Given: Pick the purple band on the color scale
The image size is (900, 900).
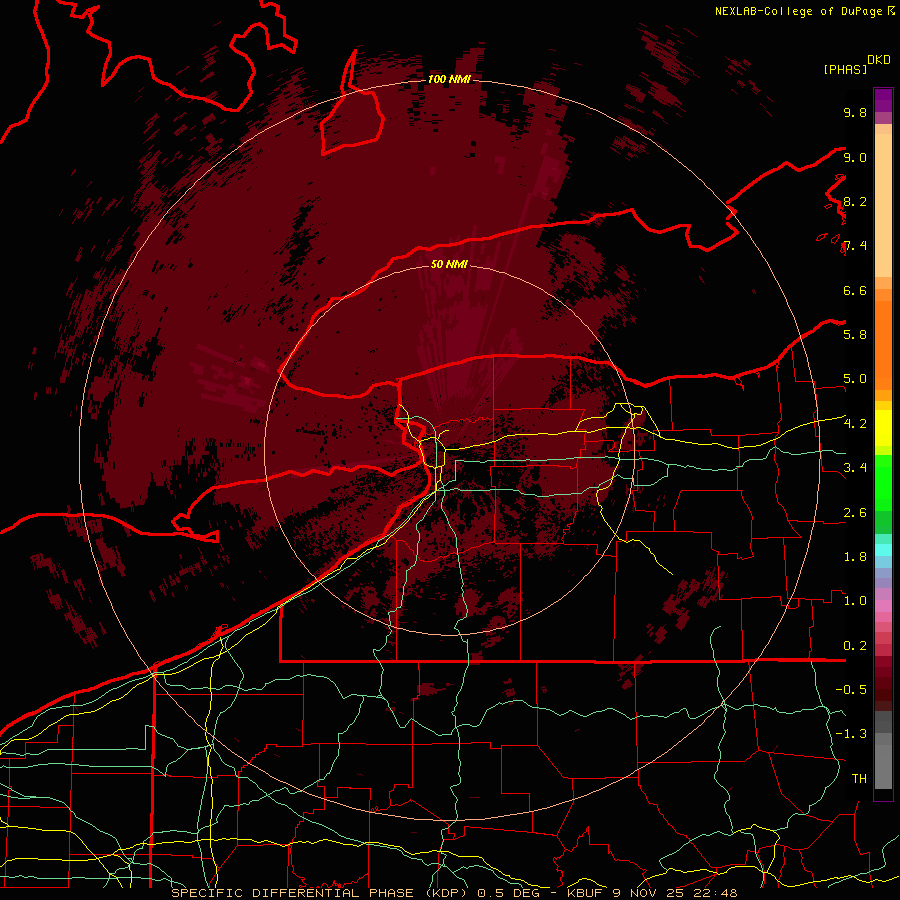Looking at the screenshot, I should (883, 100).
